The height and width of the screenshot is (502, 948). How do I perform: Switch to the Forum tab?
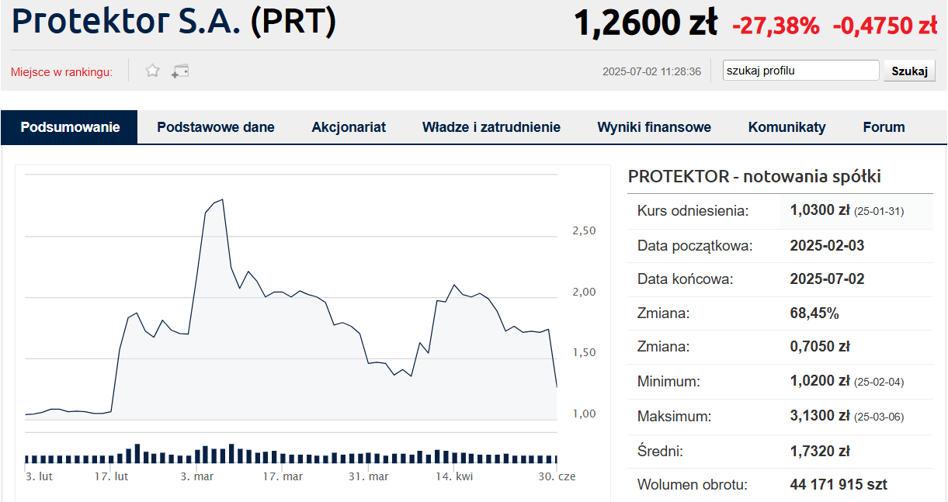[884, 127]
